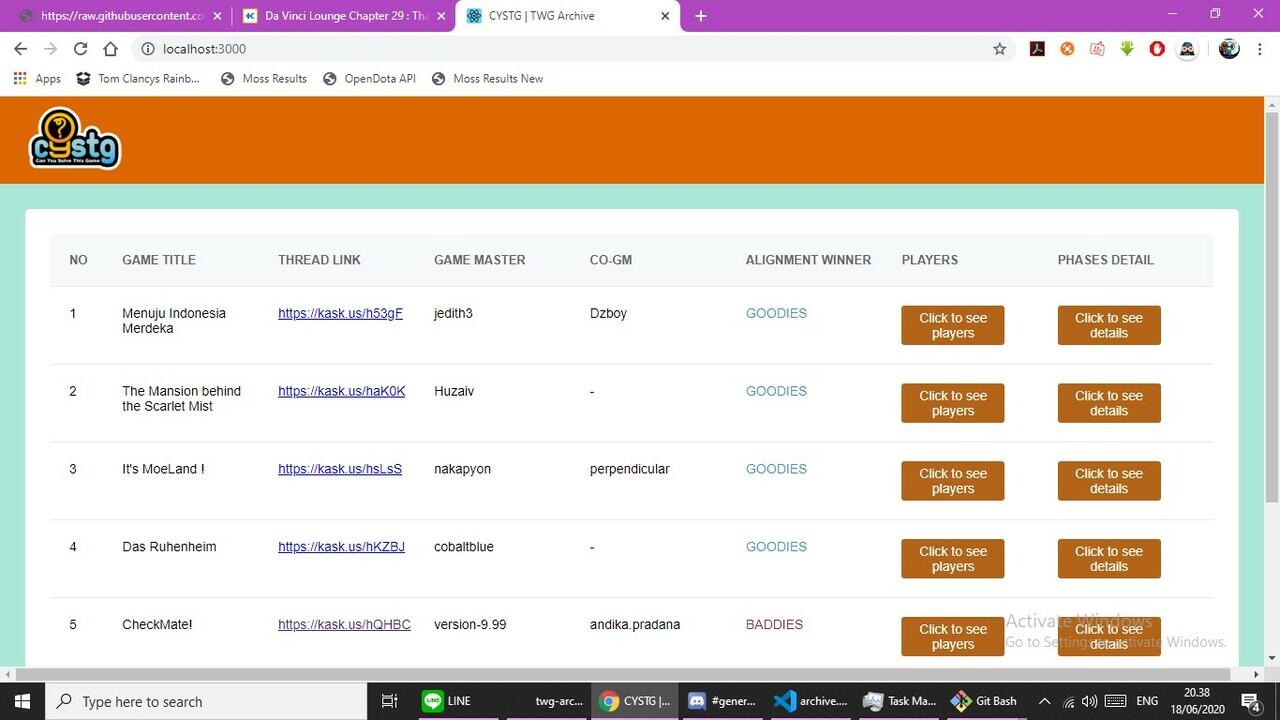Viewport: 1280px width, 720px height.
Task: Open the LINE app in the taskbar
Action: click(x=447, y=701)
